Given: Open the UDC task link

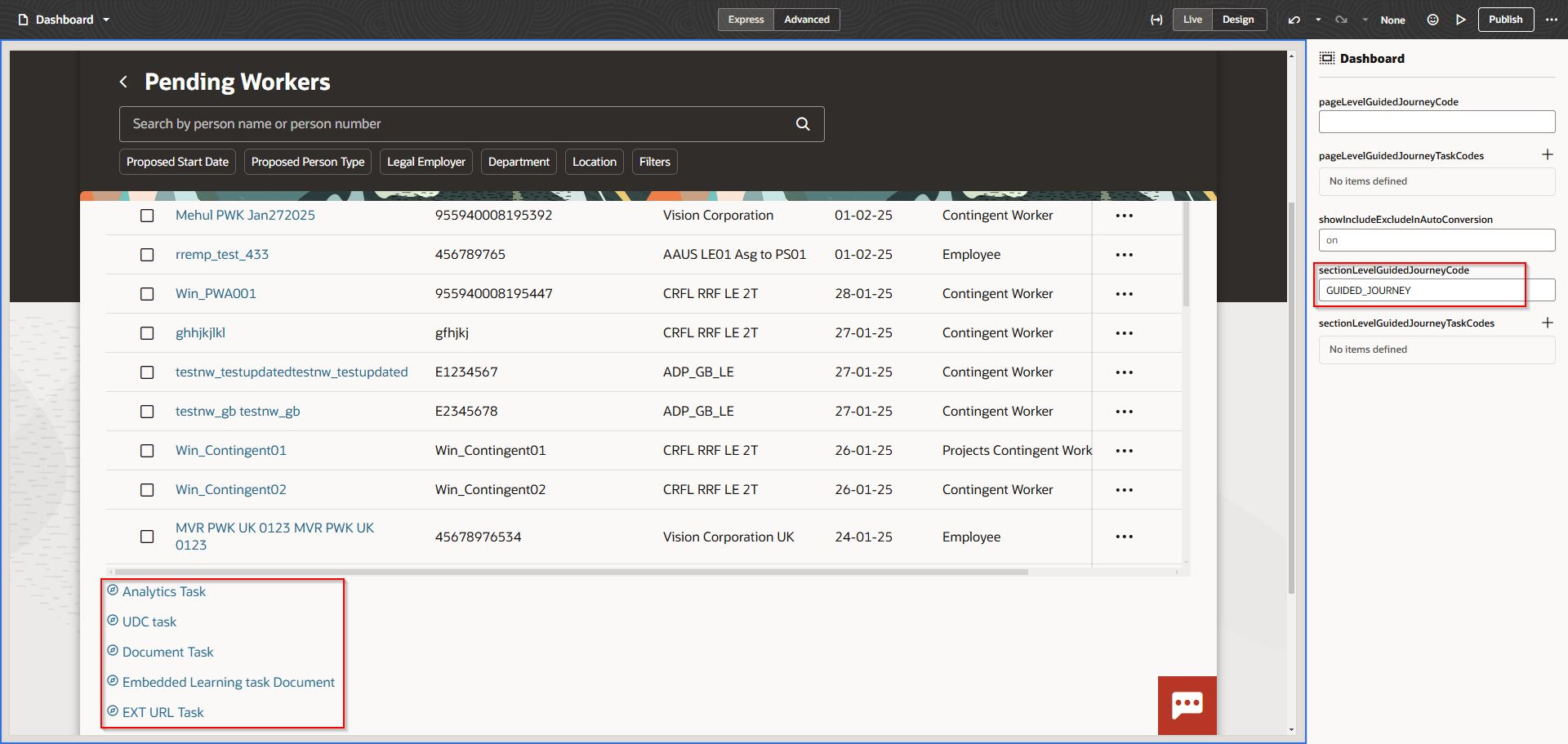Looking at the screenshot, I should pos(149,621).
